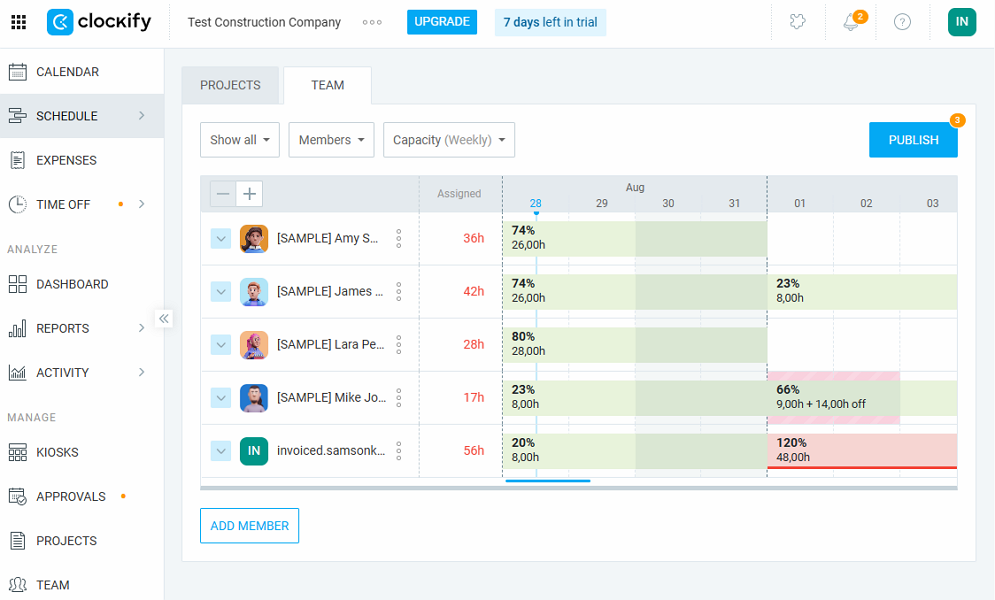
Task: Open Mike Johnson's row options menu
Action: pos(399,397)
